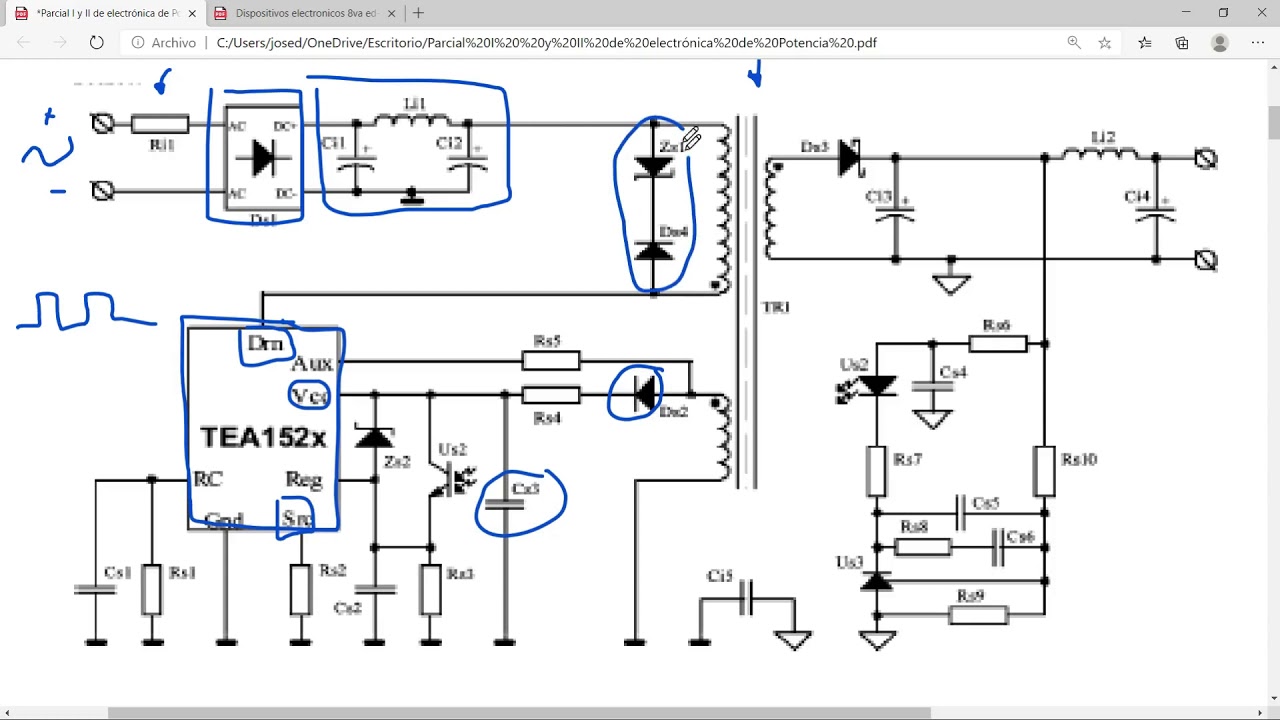Click the TR1 transformer label
The image size is (1280, 720).
tap(775, 307)
